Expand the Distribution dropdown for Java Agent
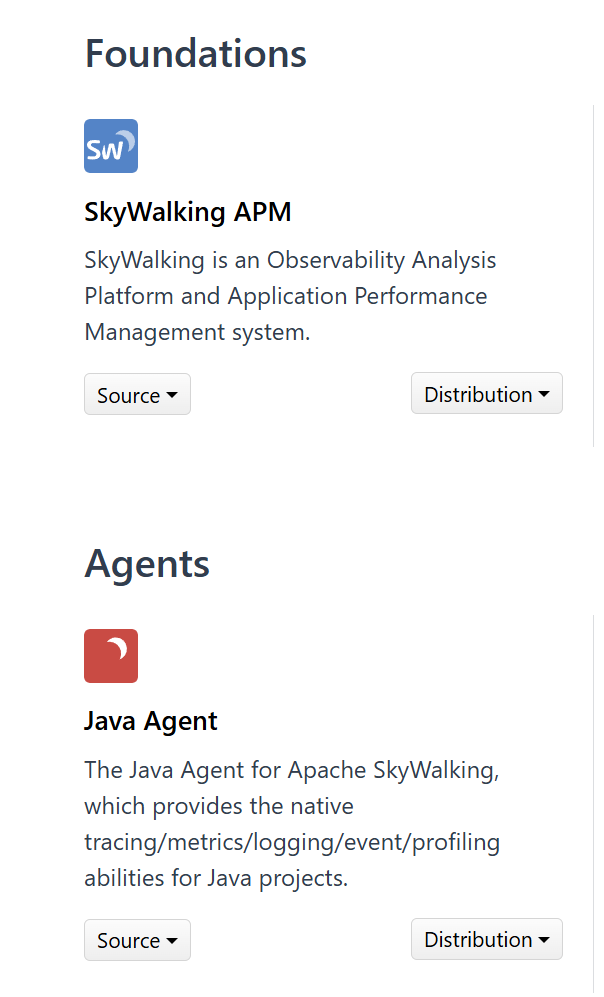The image size is (604, 997). coord(486,939)
